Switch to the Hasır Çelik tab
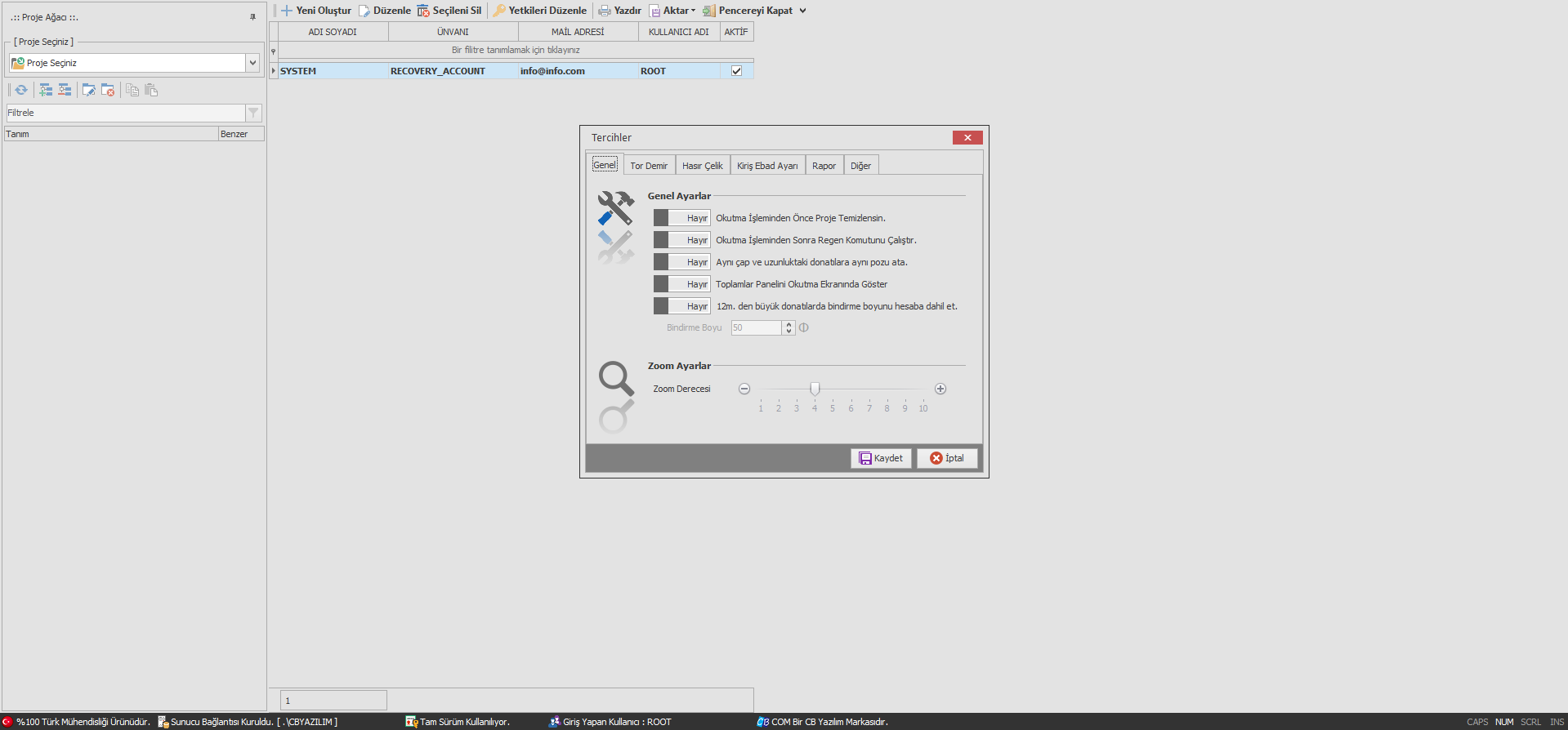The height and width of the screenshot is (730, 1568). pos(703,166)
